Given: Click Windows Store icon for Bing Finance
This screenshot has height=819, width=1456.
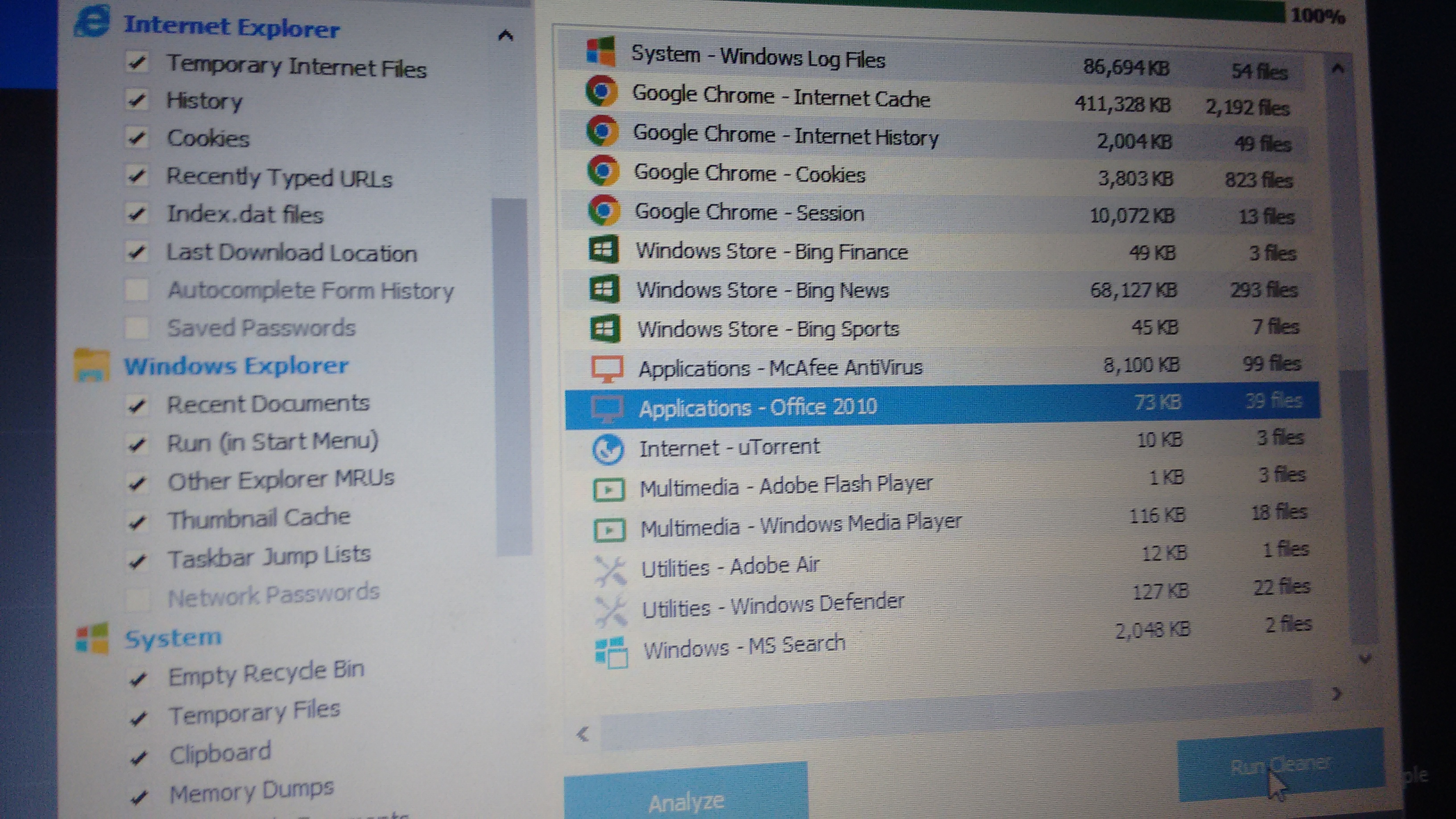Looking at the screenshot, I should [604, 249].
